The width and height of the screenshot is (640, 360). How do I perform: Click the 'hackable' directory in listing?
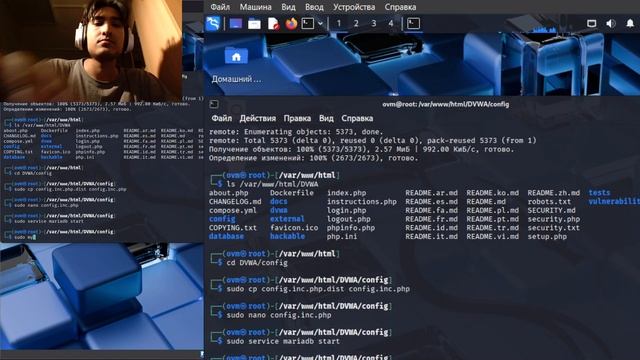(x=287, y=236)
